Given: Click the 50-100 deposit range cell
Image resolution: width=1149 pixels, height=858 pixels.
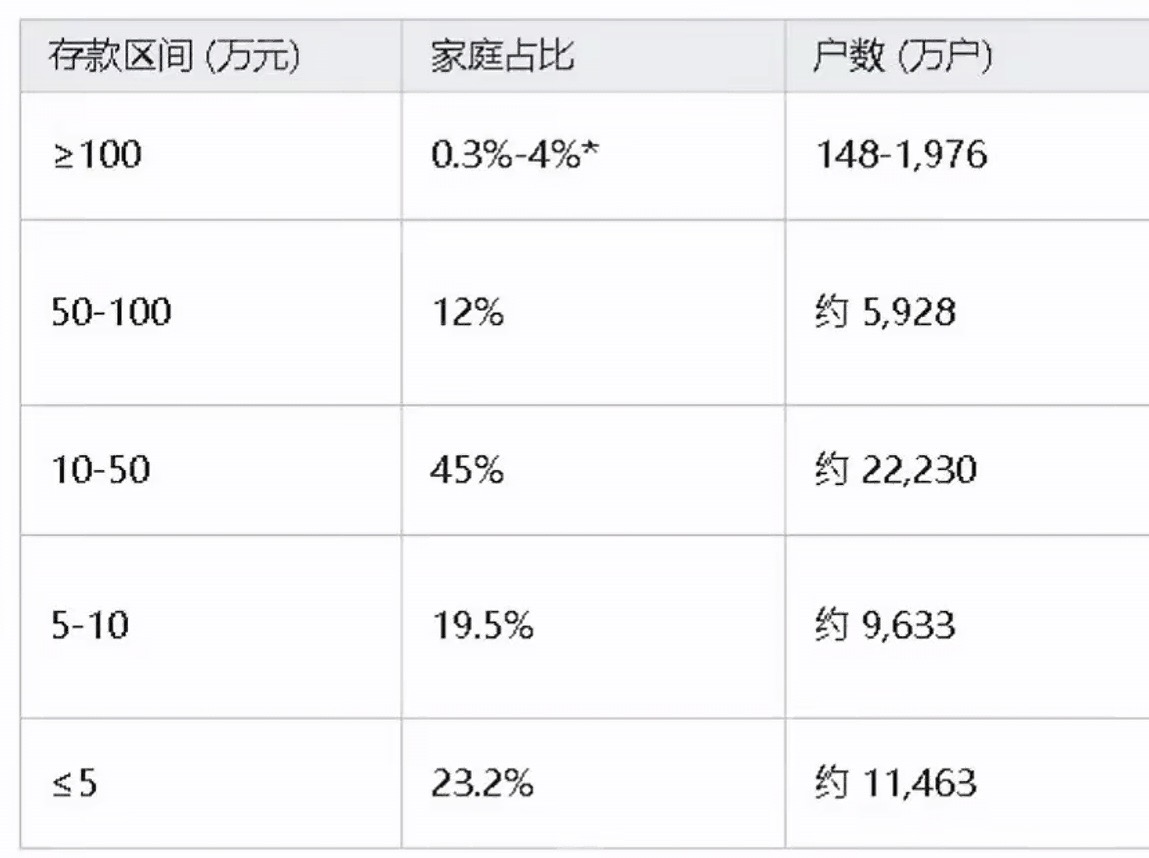Looking at the screenshot, I should tap(111, 313).
